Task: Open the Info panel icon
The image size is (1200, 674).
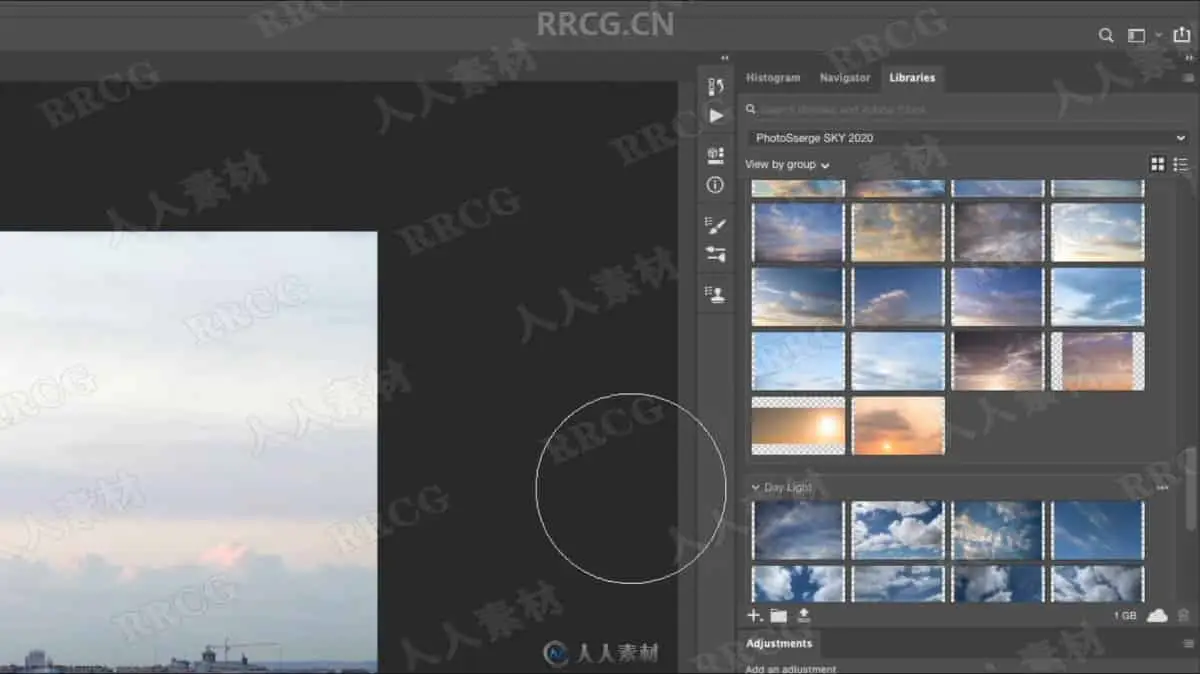Action: point(715,185)
